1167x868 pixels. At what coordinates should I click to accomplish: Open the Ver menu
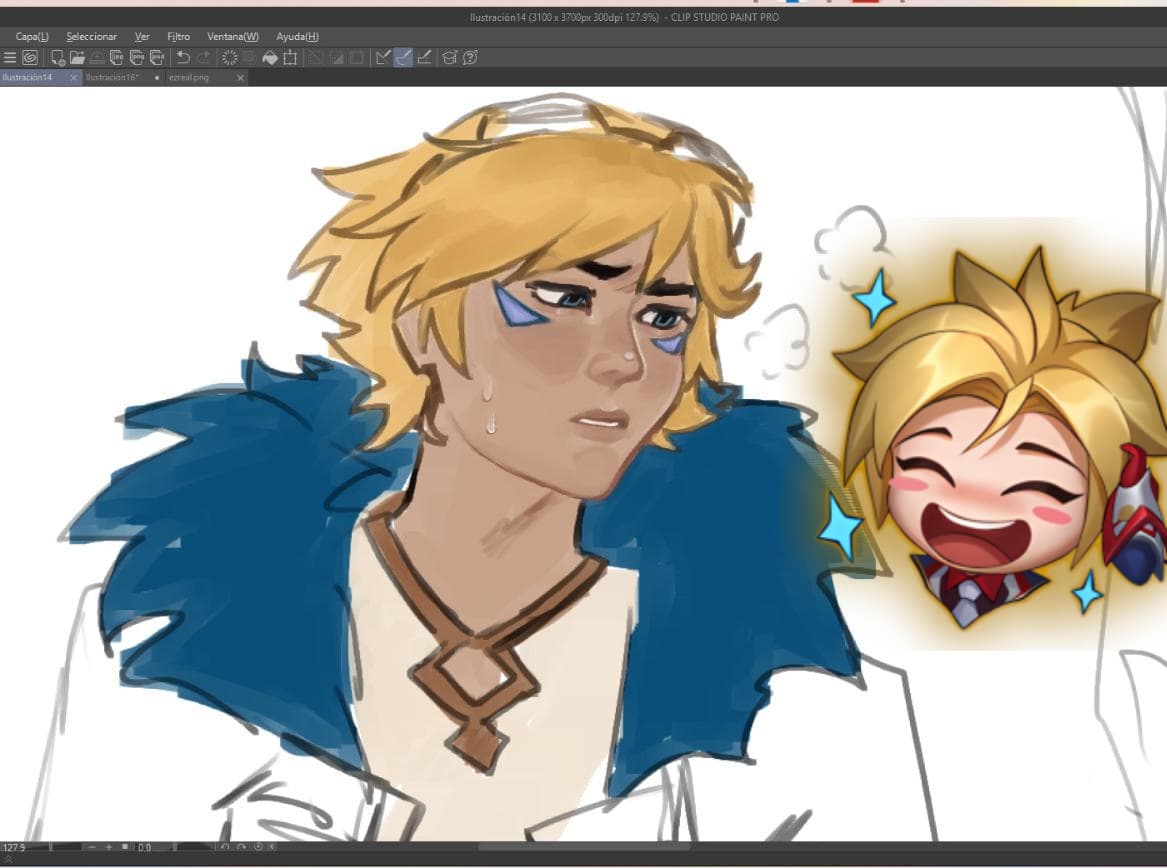click(142, 36)
